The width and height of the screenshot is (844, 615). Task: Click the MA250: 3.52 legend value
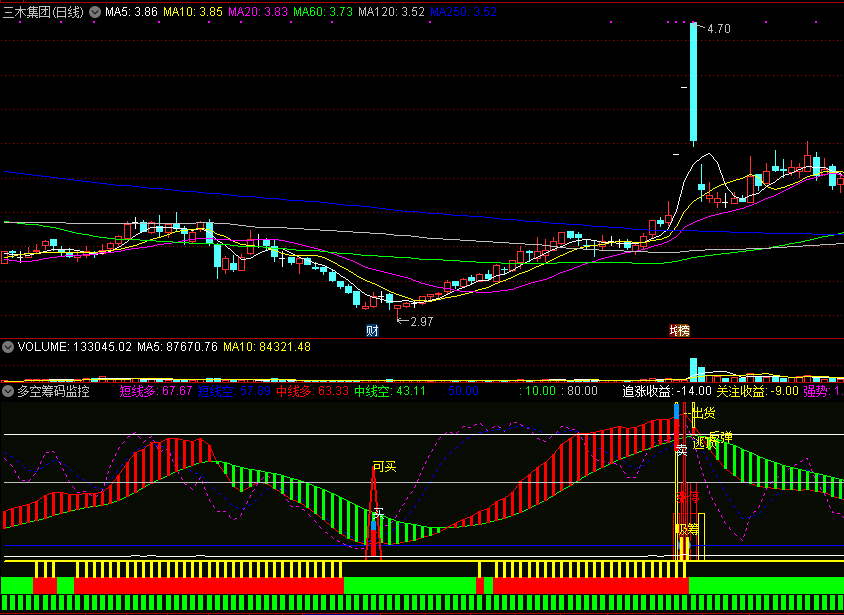[463, 12]
